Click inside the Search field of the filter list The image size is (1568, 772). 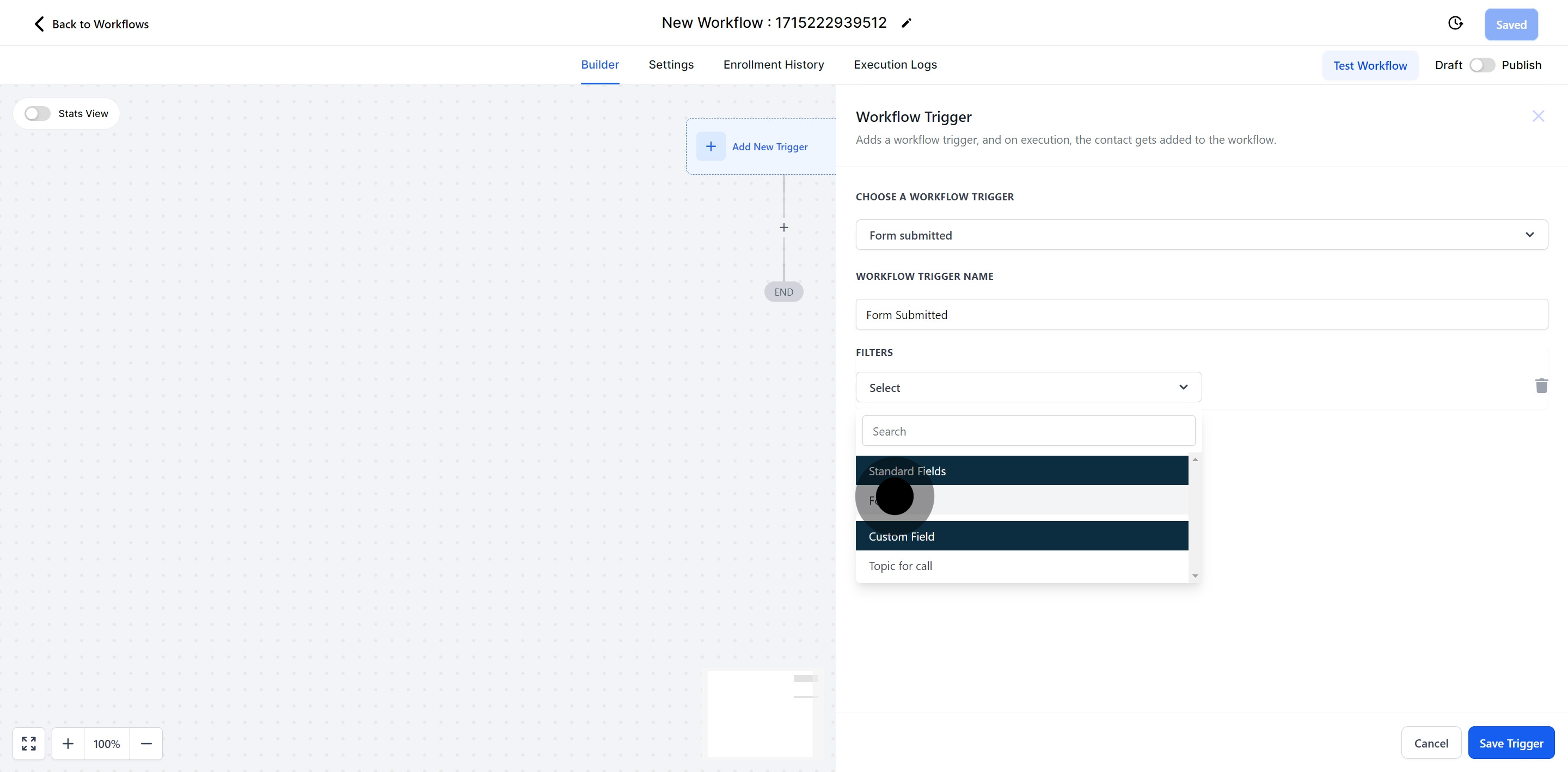click(1028, 431)
